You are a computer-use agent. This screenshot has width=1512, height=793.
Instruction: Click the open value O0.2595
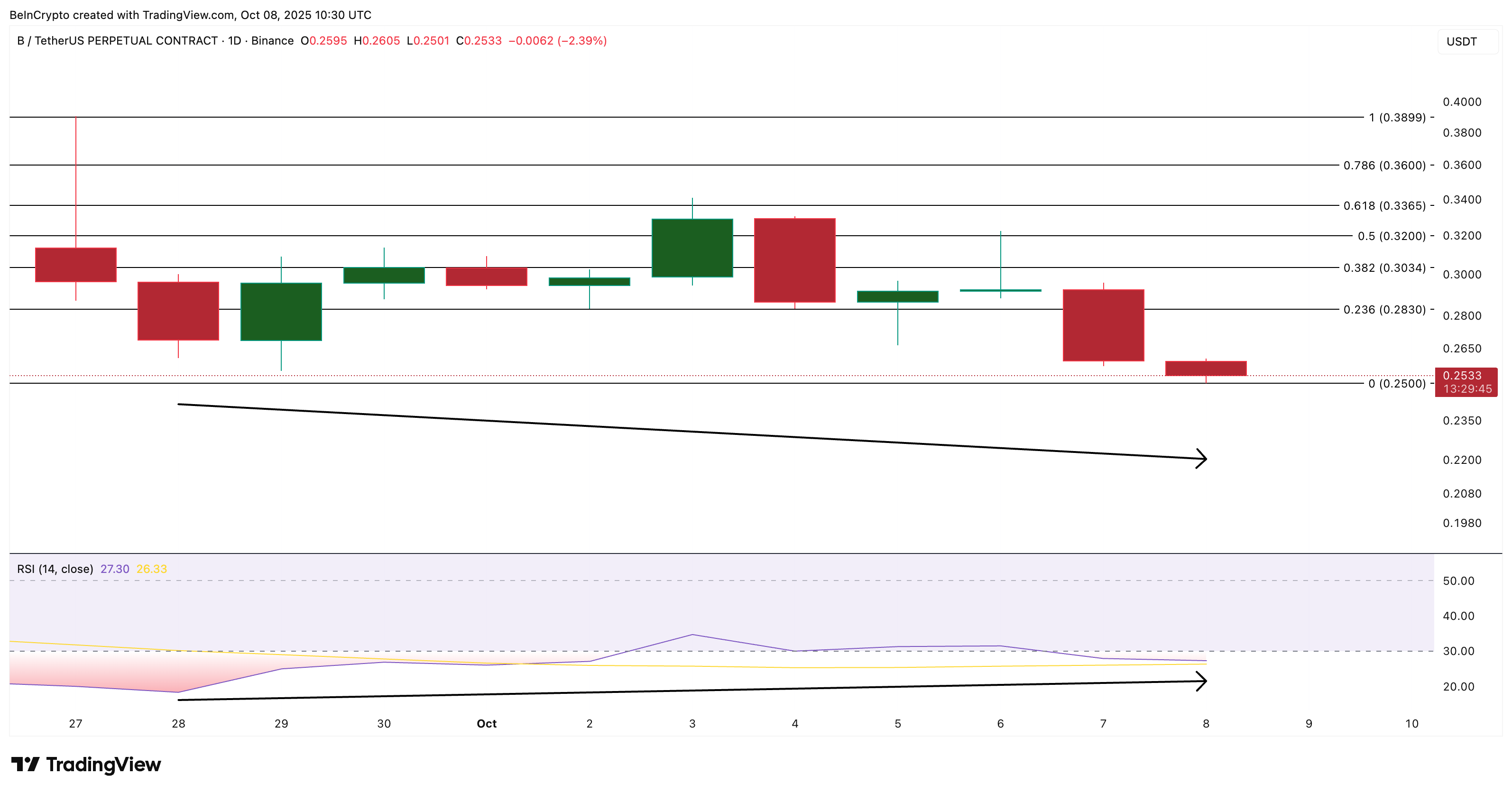click(324, 41)
